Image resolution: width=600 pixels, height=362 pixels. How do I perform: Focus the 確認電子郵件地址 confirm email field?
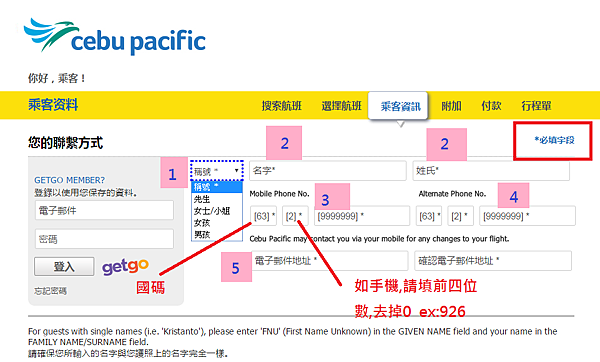tap(493, 261)
